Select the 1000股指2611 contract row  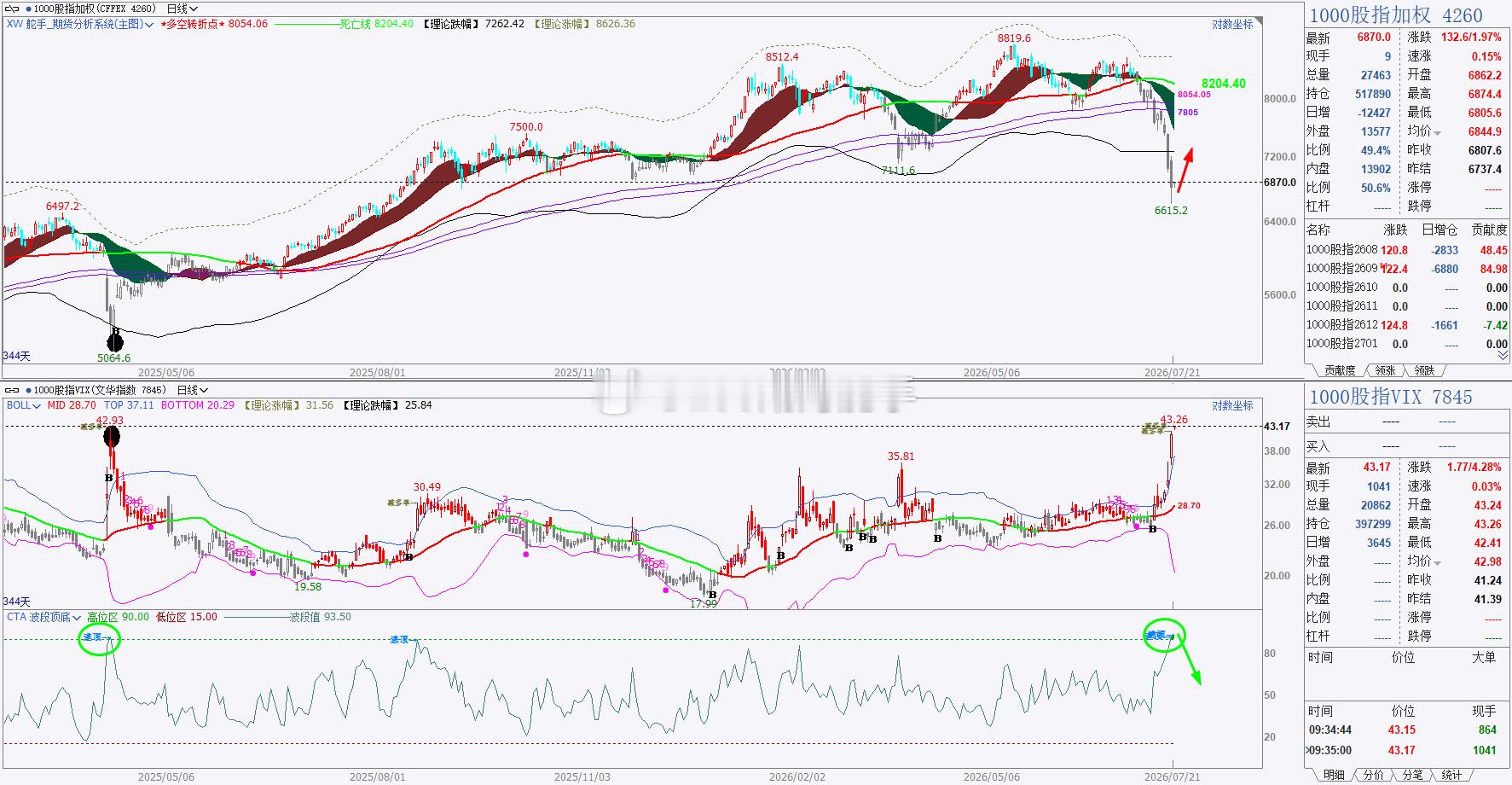(x=1407, y=306)
